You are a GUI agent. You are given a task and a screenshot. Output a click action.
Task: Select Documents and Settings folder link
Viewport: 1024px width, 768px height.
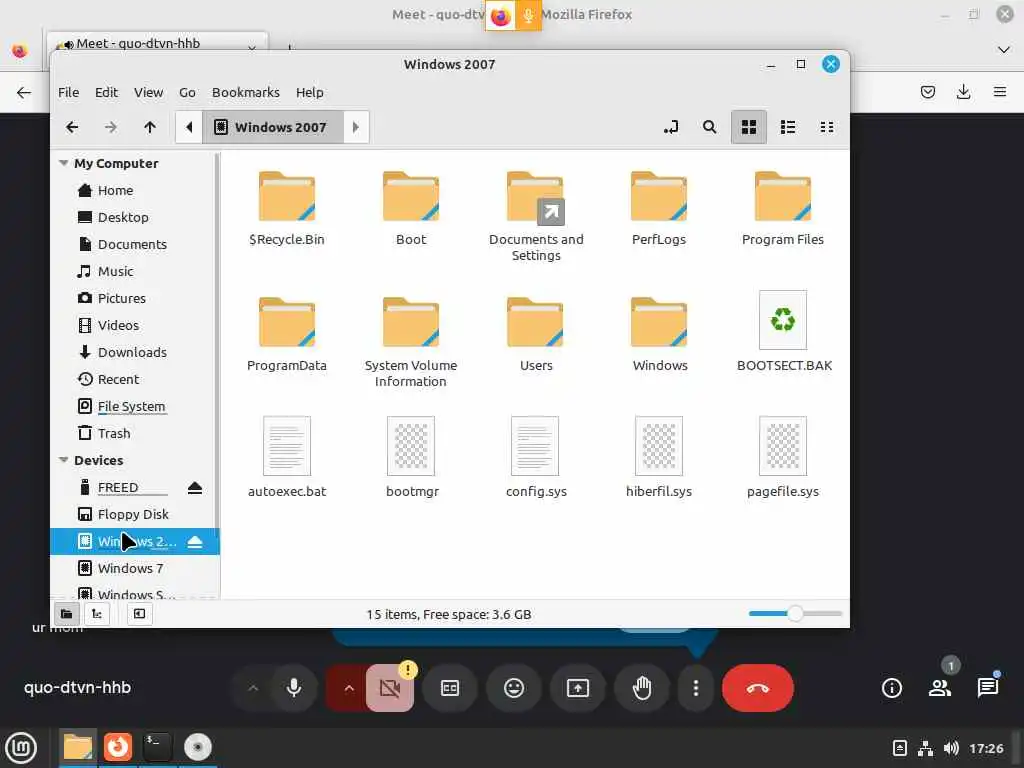536,217
